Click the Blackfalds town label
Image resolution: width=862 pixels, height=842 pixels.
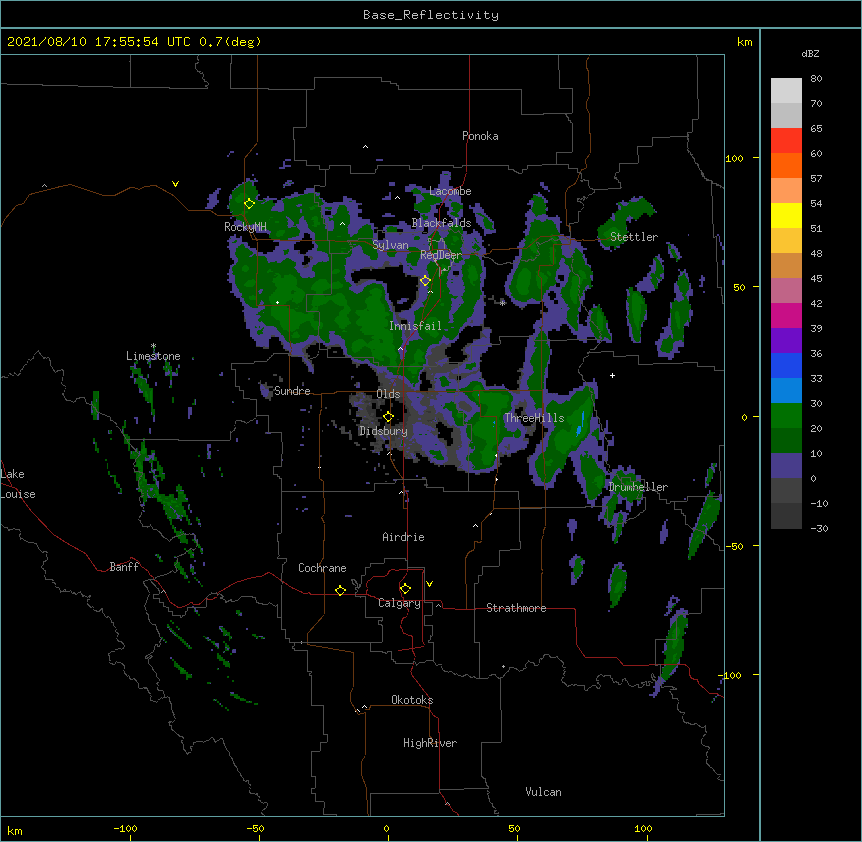(441, 223)
